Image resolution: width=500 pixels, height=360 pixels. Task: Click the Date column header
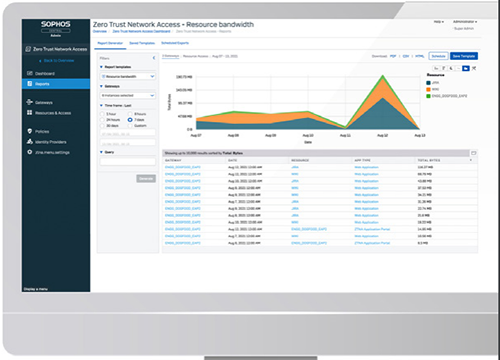click(232, 160)
